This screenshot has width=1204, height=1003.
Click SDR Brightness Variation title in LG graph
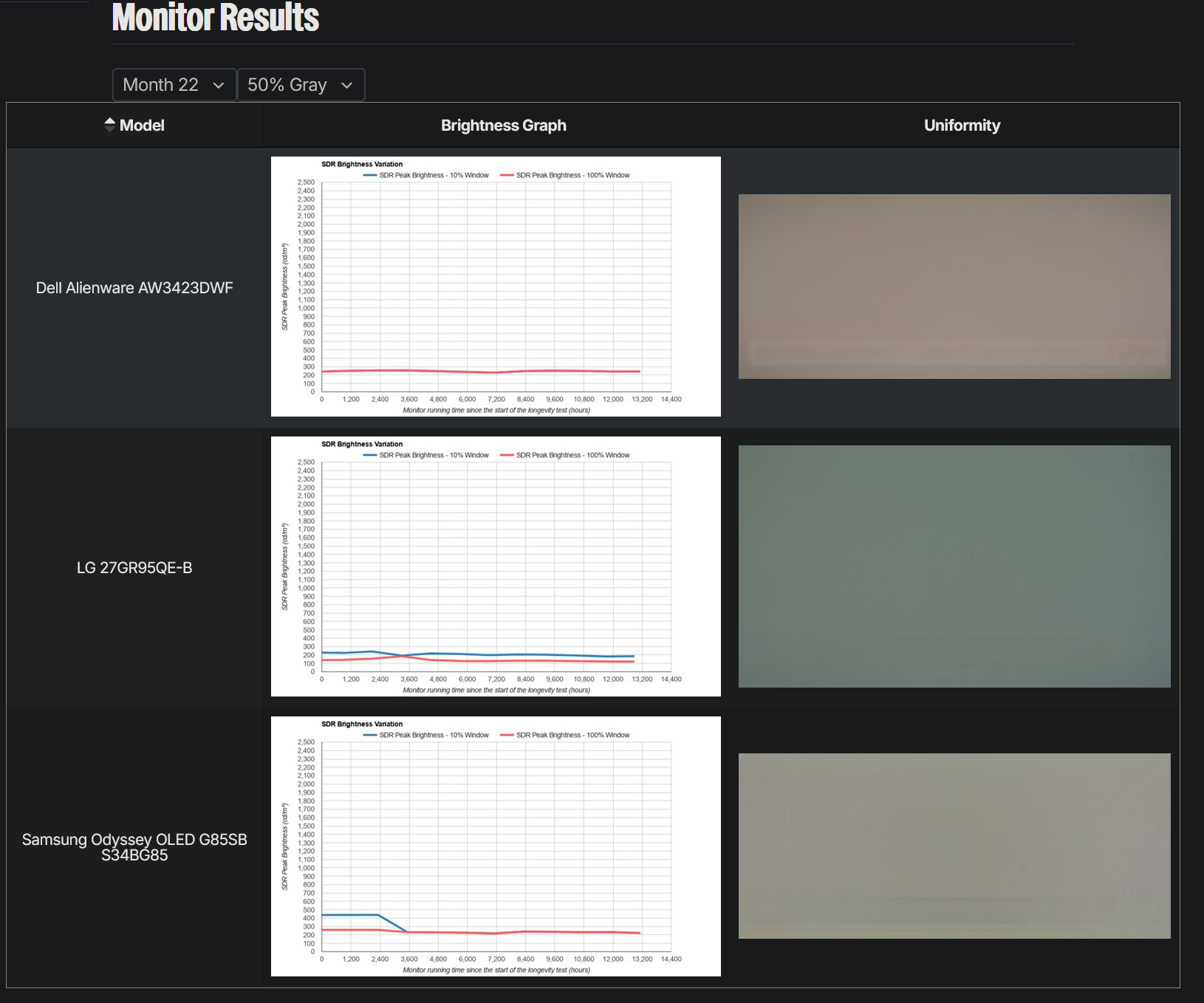click(362, 445)
